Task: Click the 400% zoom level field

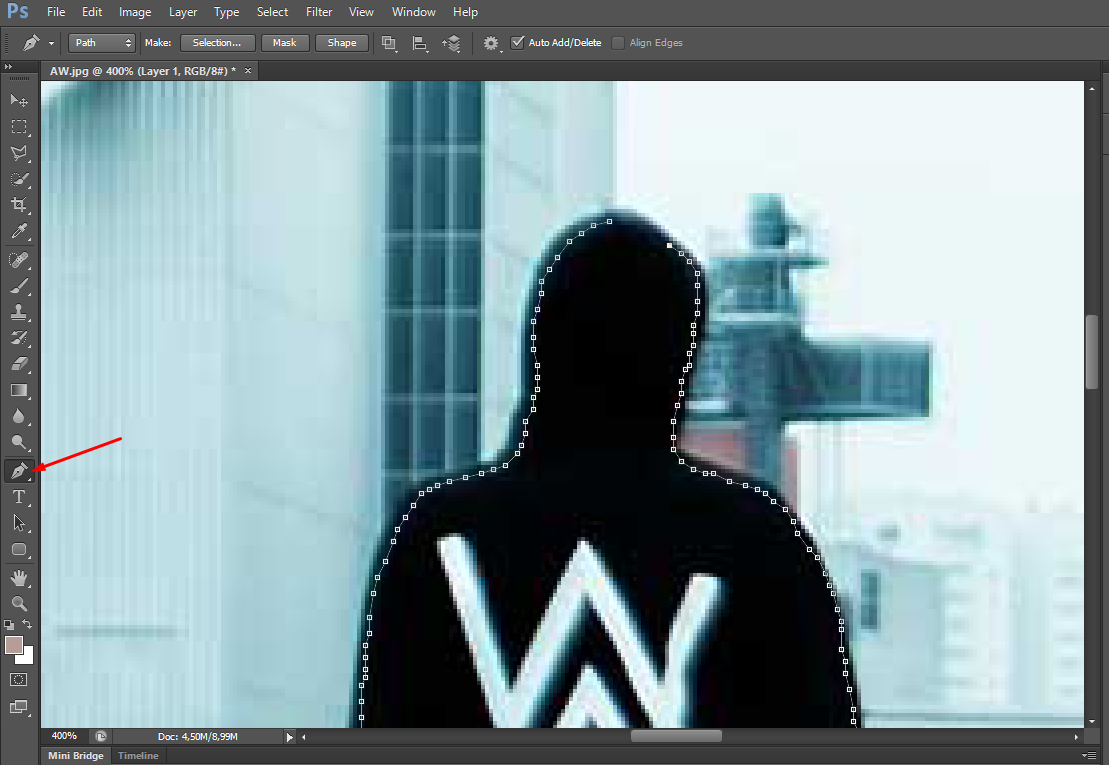Action: pyautogui.click(x=64, y=736)
